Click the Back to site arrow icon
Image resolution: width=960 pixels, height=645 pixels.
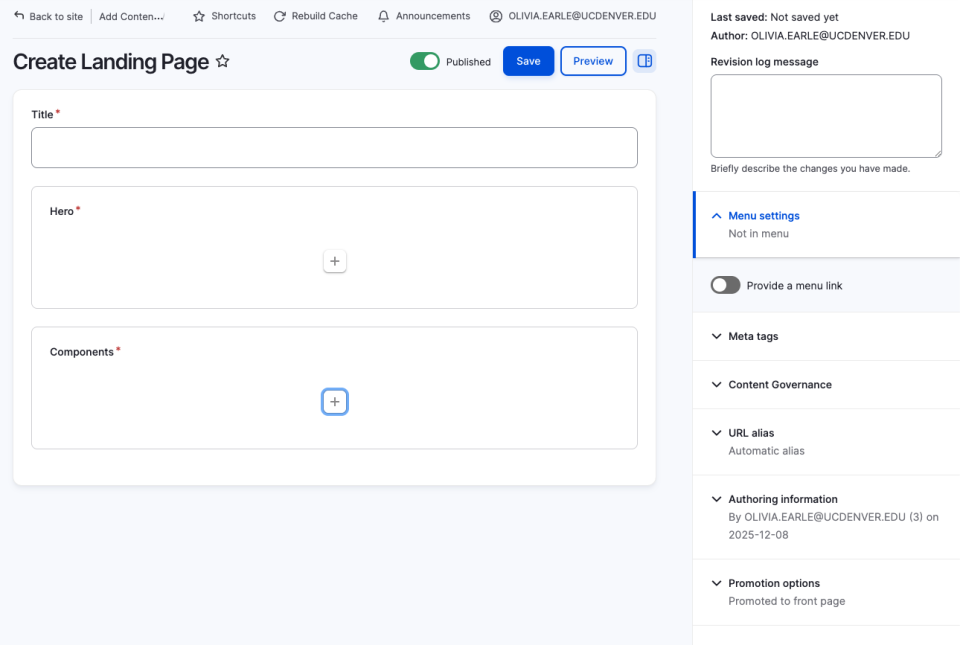(x=19, y=16)
